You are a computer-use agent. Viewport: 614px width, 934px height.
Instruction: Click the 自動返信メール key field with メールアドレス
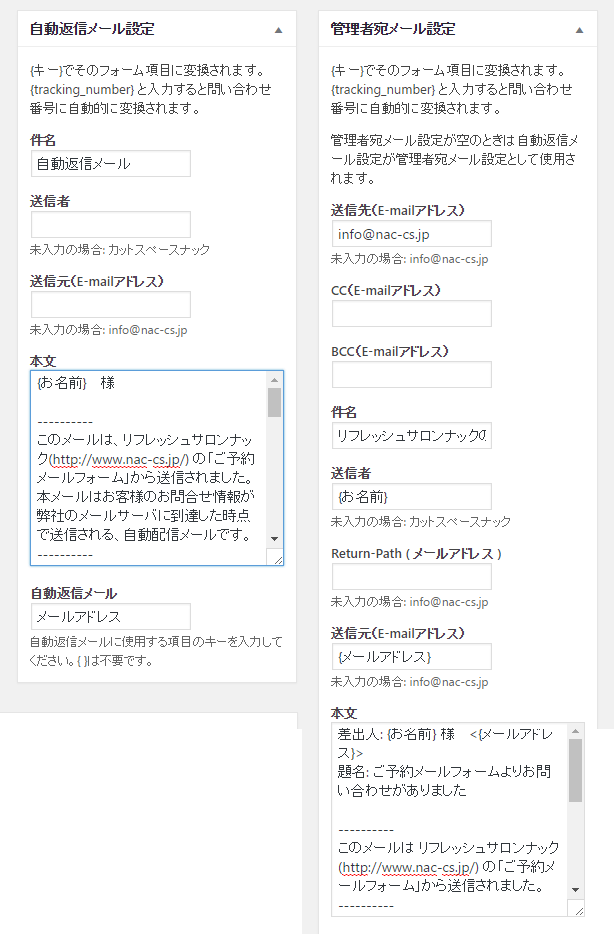point(110,616)
